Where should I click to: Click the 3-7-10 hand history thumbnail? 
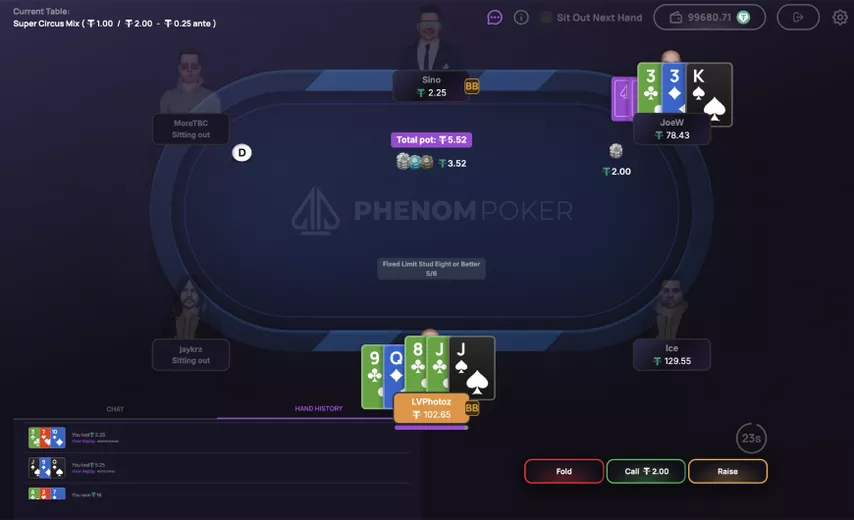[x=47, y=438]
